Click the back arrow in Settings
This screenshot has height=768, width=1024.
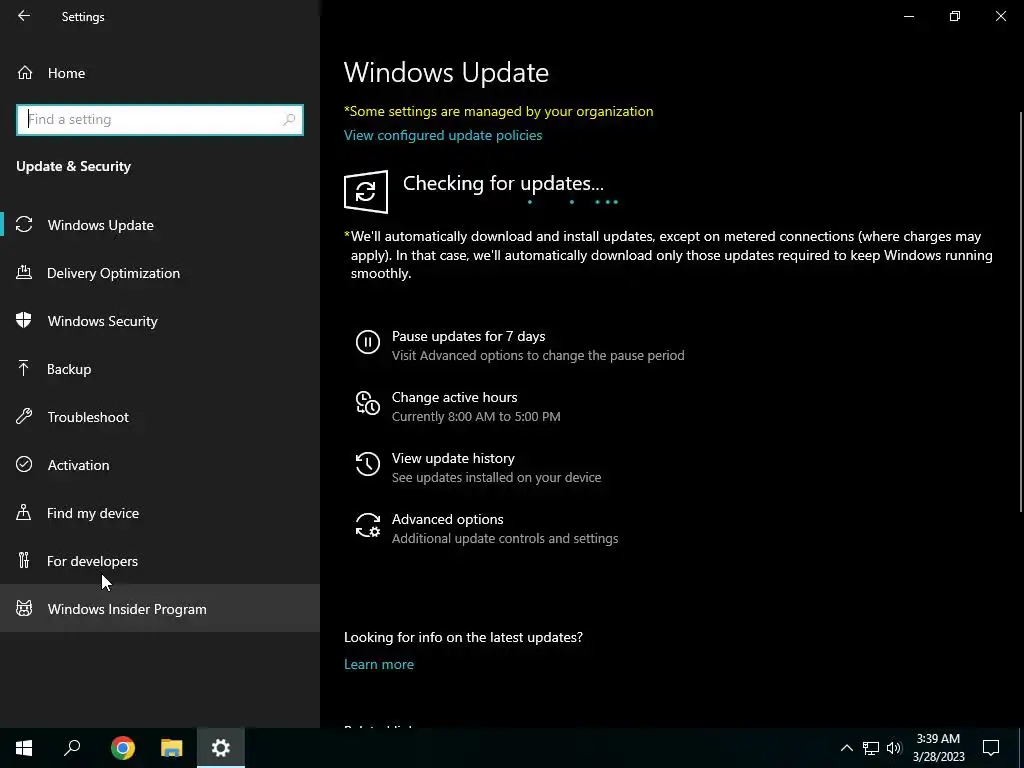pyautogui.click(x=24, y=16)
